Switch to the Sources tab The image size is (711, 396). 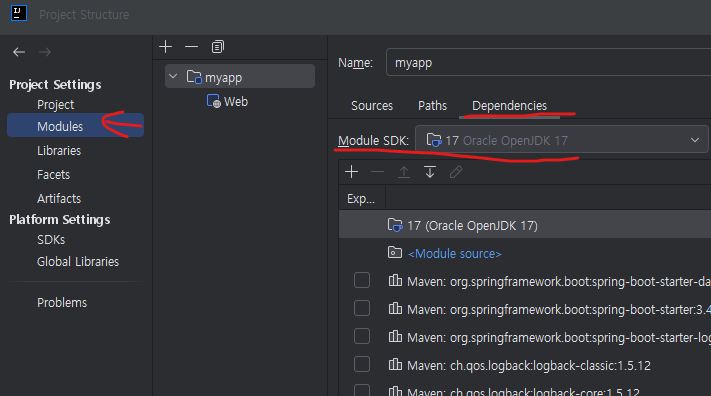coord(372,106)
